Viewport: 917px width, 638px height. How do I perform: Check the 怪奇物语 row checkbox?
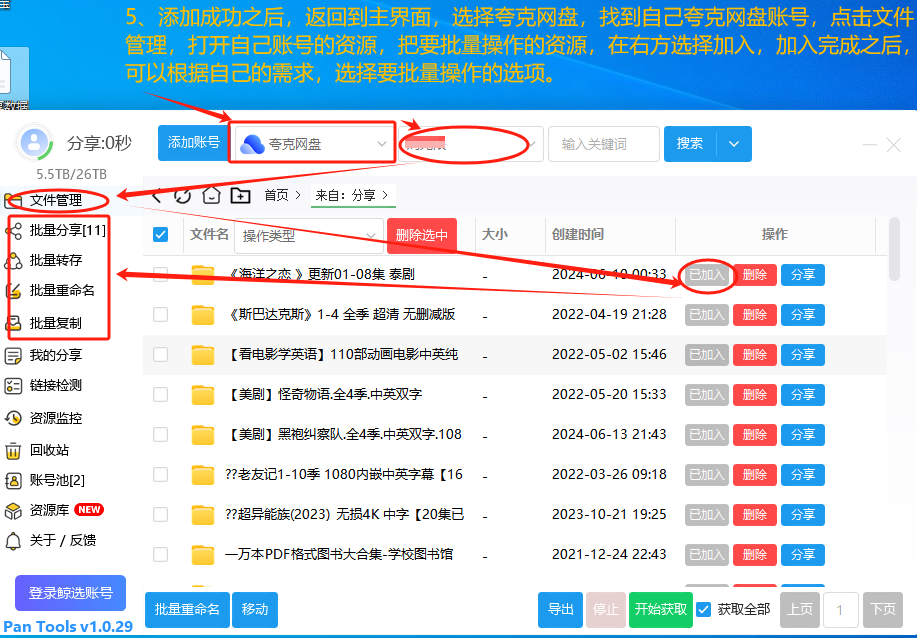tap(160, 395)
